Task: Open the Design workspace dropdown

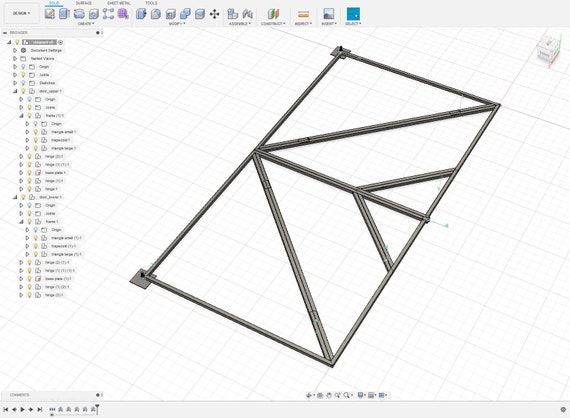Action: pos(21,13)
